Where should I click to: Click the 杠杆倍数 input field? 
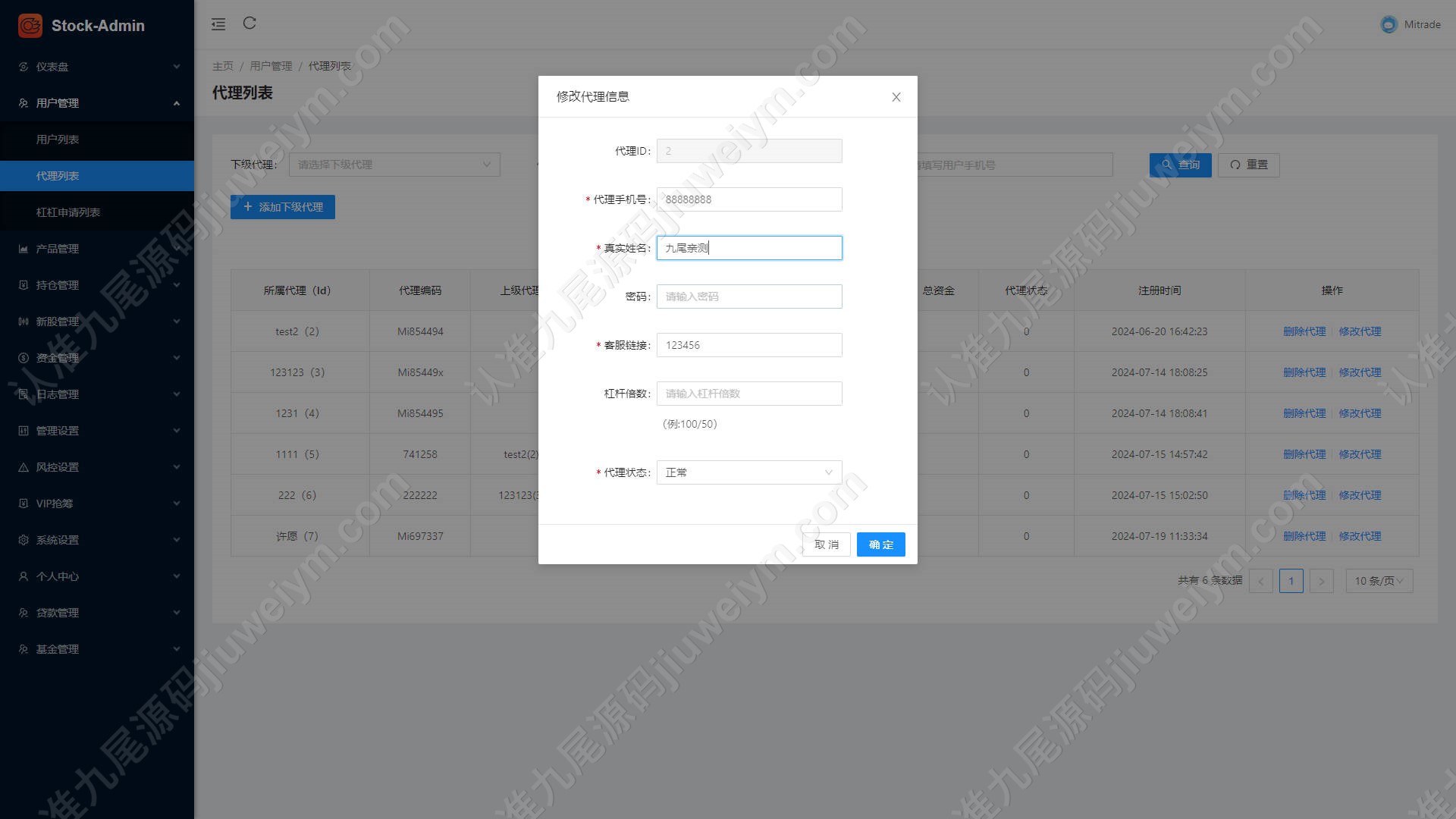click(749, 394)
